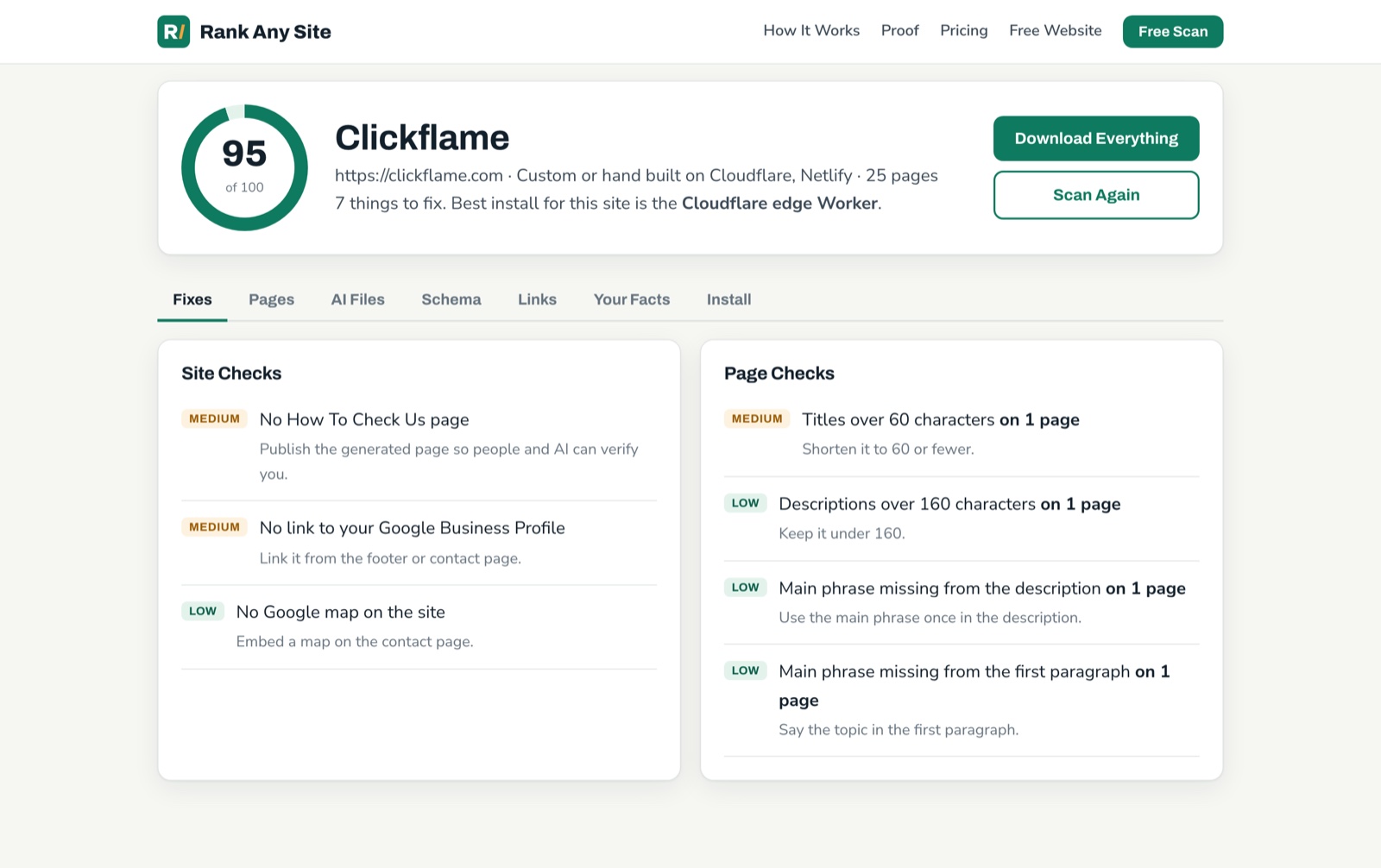The height and width of the screenshot is (868, 1381).
Task: Click LOW badge beside Descriptions over 160 characters
Action: pos(746,503)
